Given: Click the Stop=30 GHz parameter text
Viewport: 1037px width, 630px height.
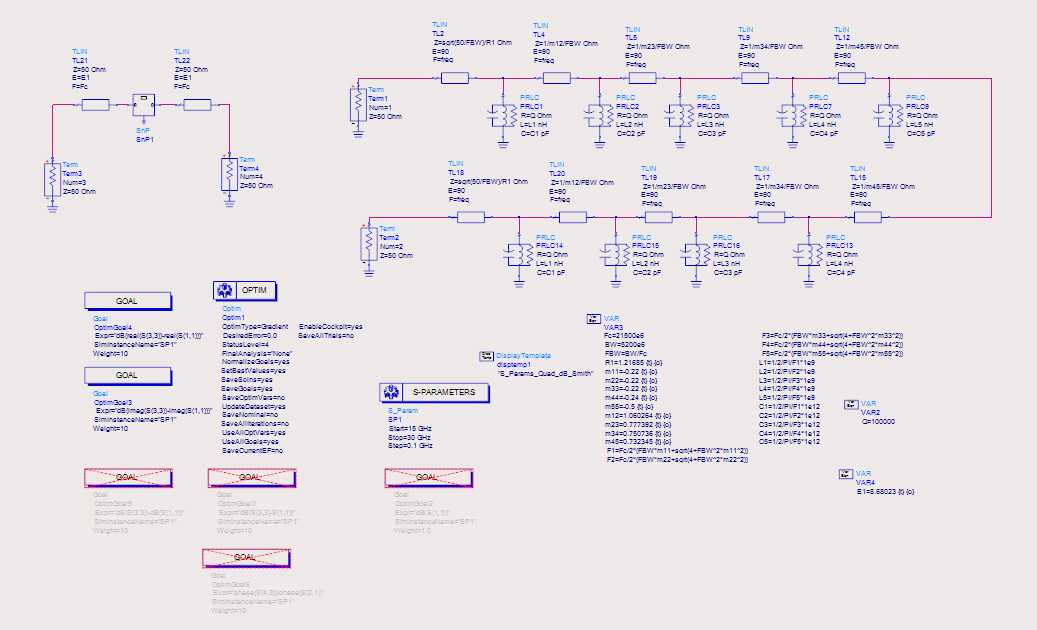Looking at the screenshot, I should (411, 437).
